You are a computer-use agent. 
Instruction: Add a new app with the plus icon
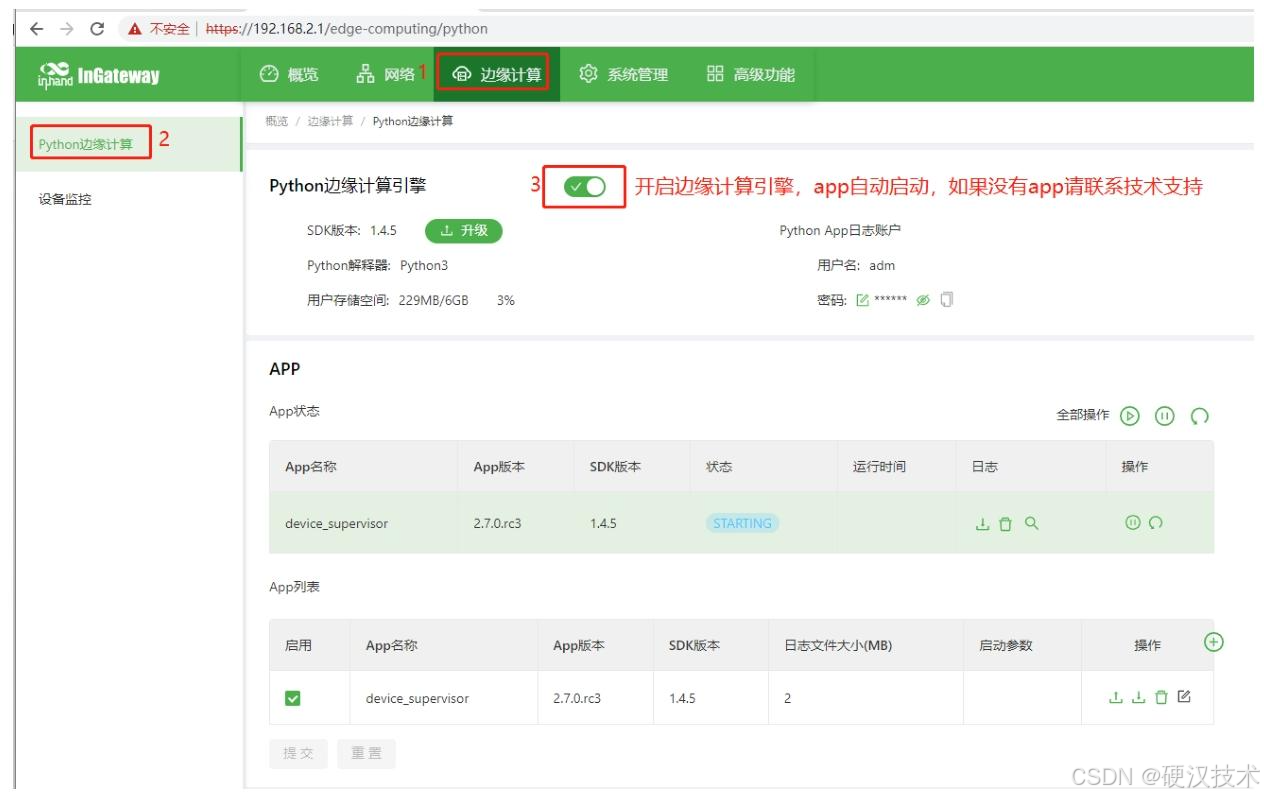click(x=1214, y=642)
